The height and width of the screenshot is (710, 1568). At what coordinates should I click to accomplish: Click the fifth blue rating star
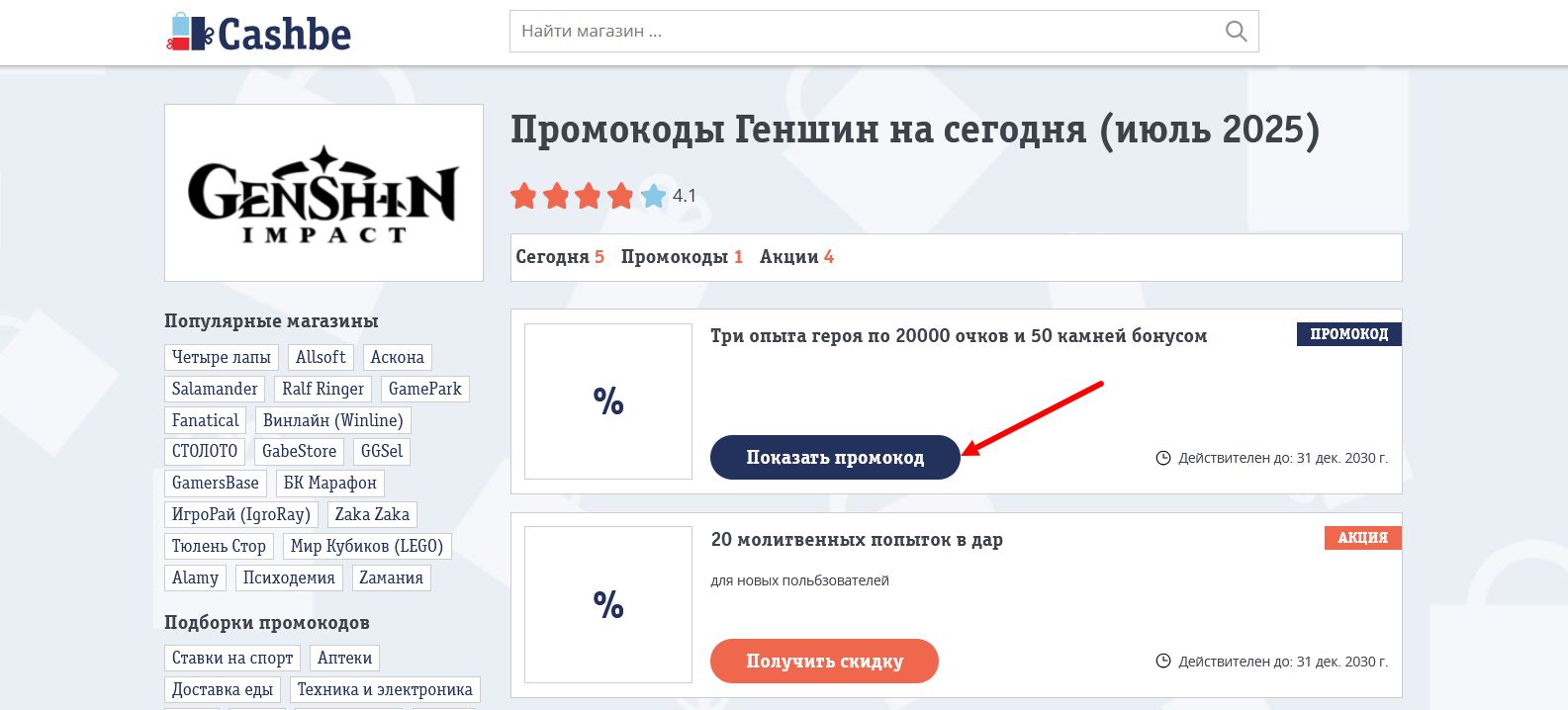[653, 196]
